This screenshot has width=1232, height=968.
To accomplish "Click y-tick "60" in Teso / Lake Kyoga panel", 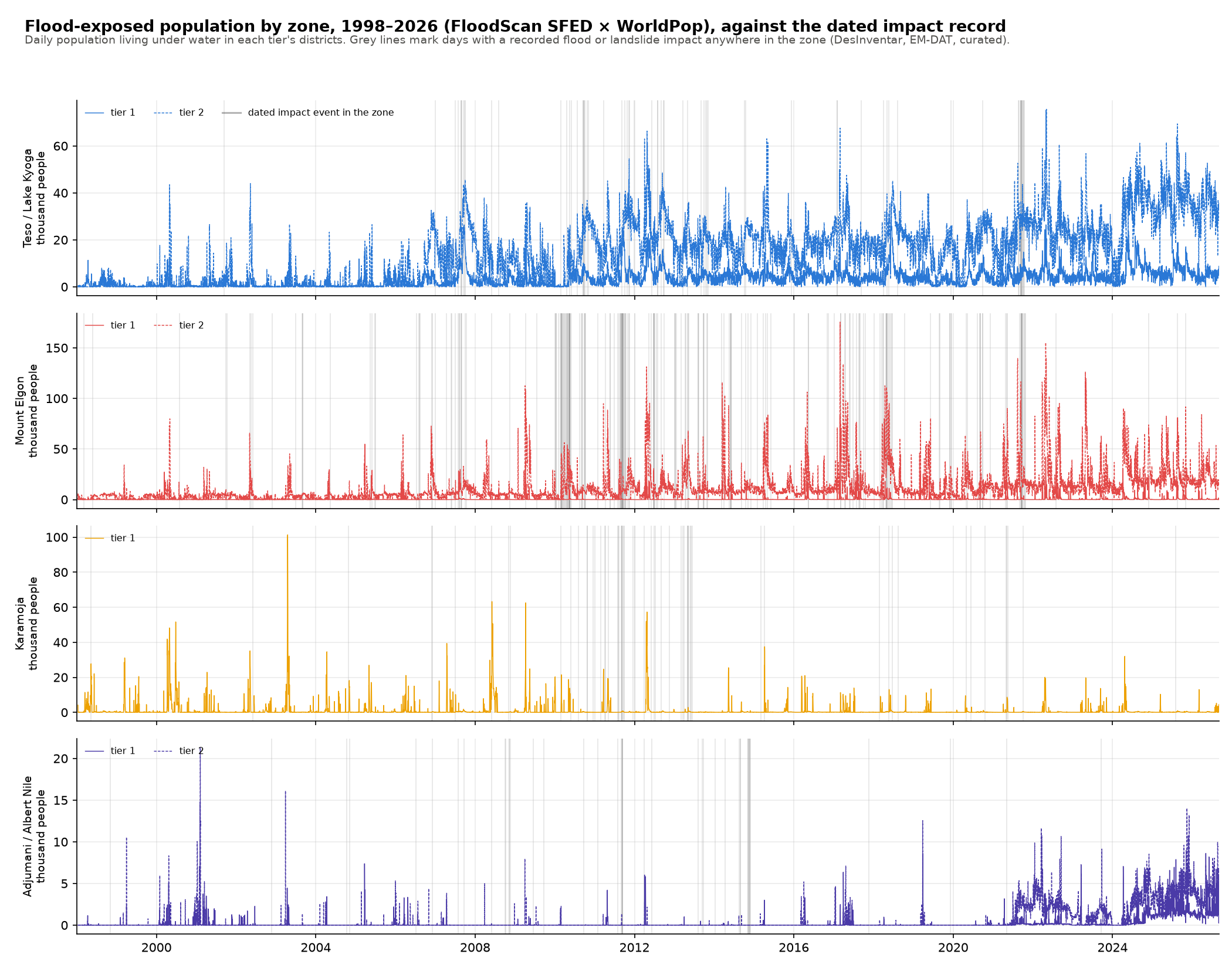I will (x=61, y=147).
